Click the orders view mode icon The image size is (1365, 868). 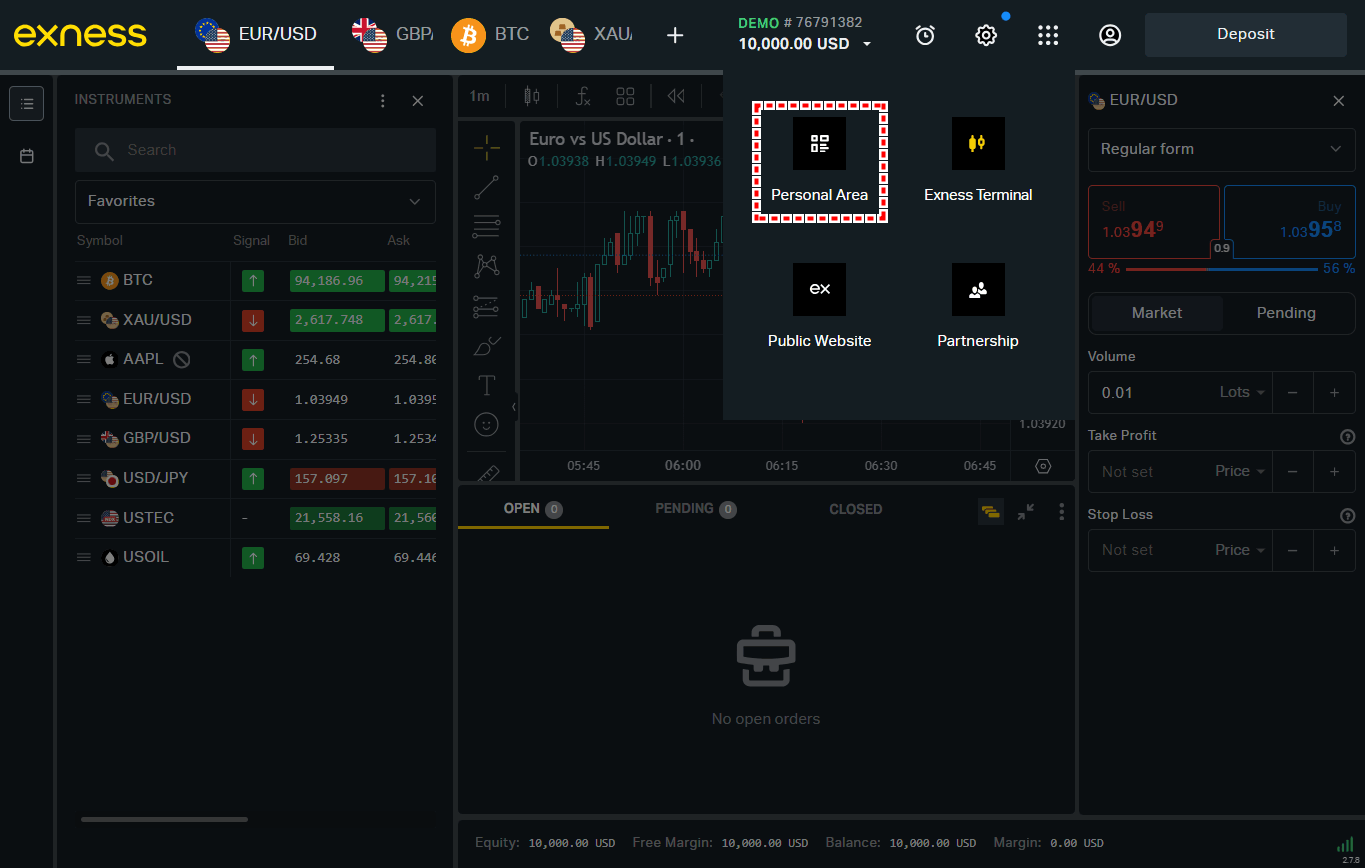(991, 511)
